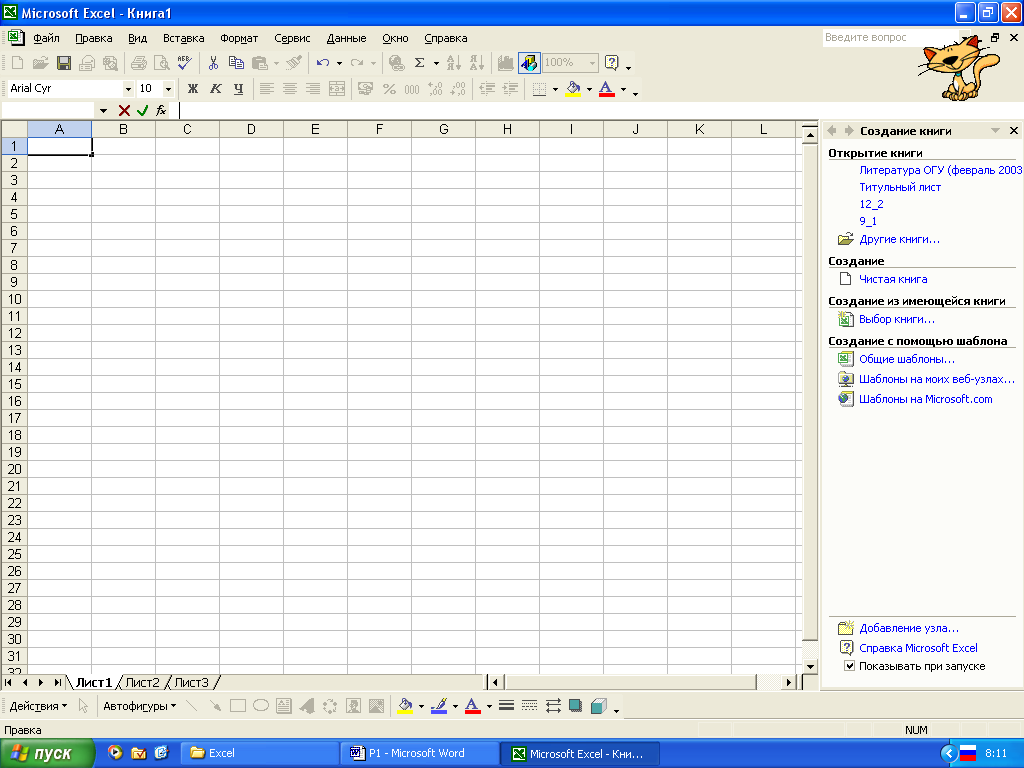Open the Zoom 100% dropdown
The image size is (1024, 768).
coord(592,63)
